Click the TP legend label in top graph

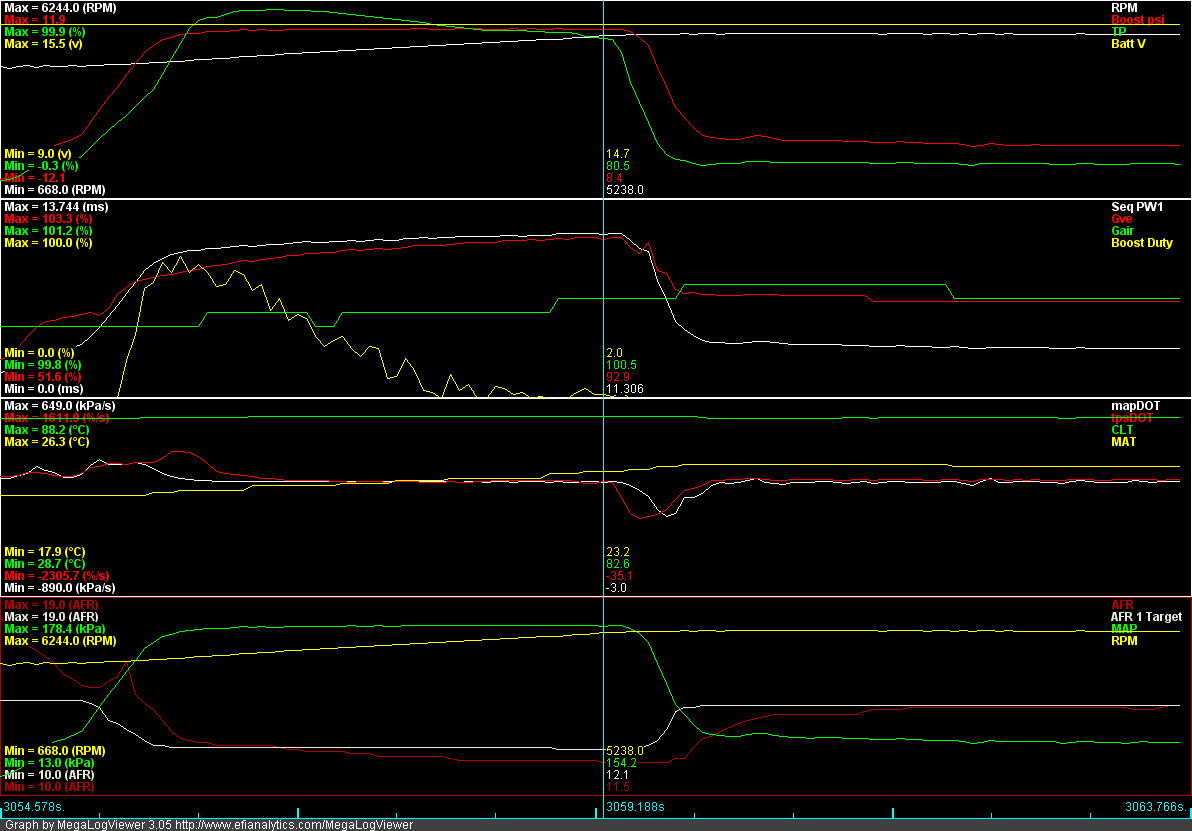[x=1118, y=31]
